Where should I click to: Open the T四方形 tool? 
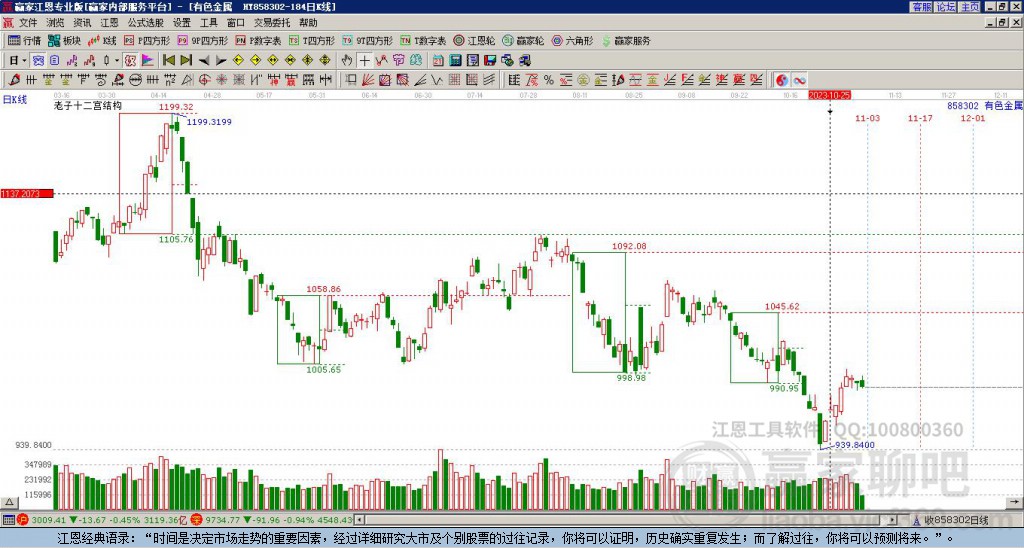(312, 40)
